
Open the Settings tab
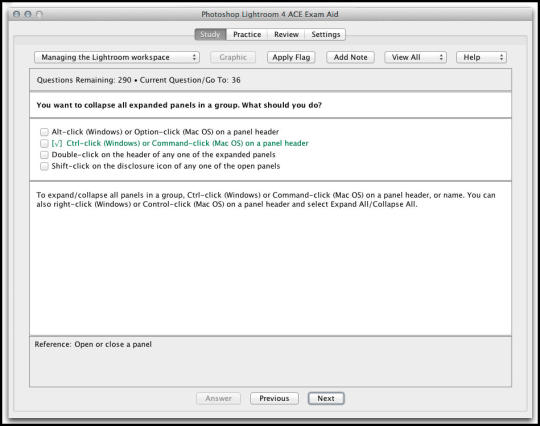[x=325, y=34]
